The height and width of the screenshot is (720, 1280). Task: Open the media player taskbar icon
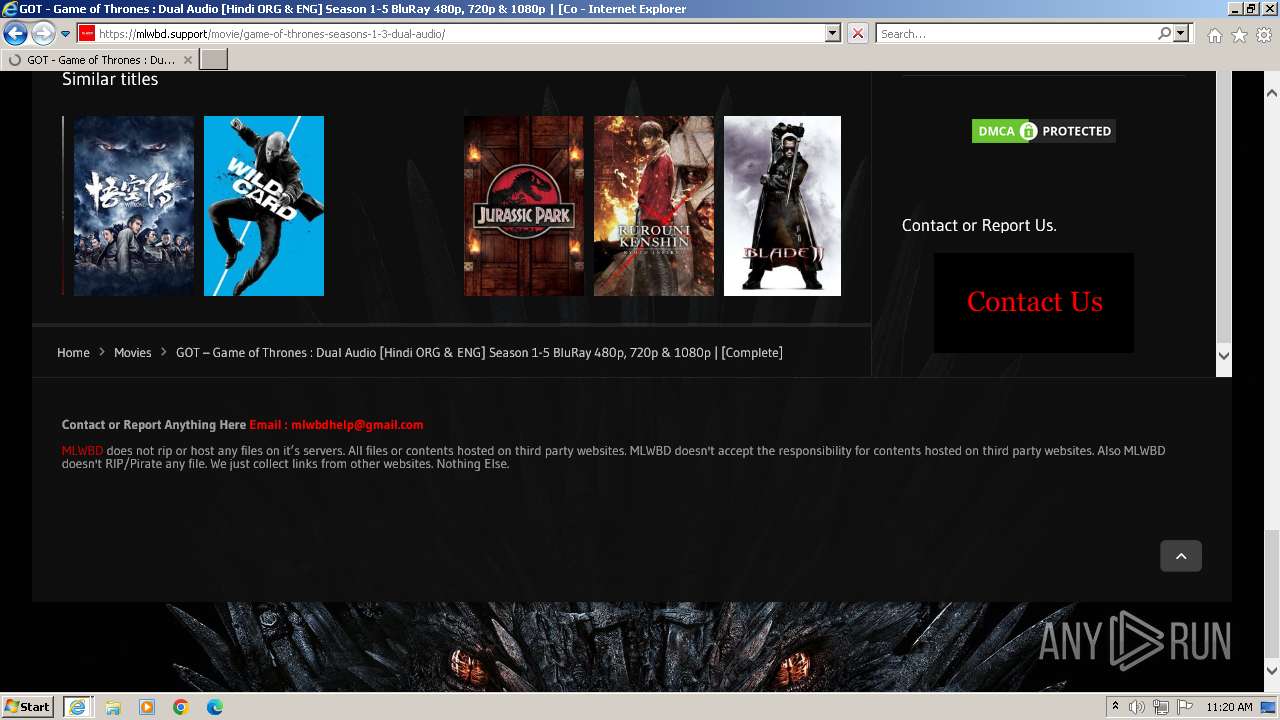pos(147,707)
